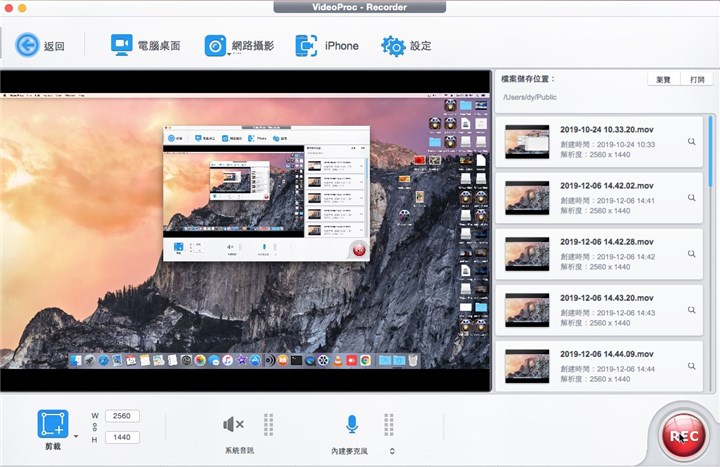
Task: Click the creation time of 2019-10-24 10.33.20.mov
Action: (x=608, y=145)
